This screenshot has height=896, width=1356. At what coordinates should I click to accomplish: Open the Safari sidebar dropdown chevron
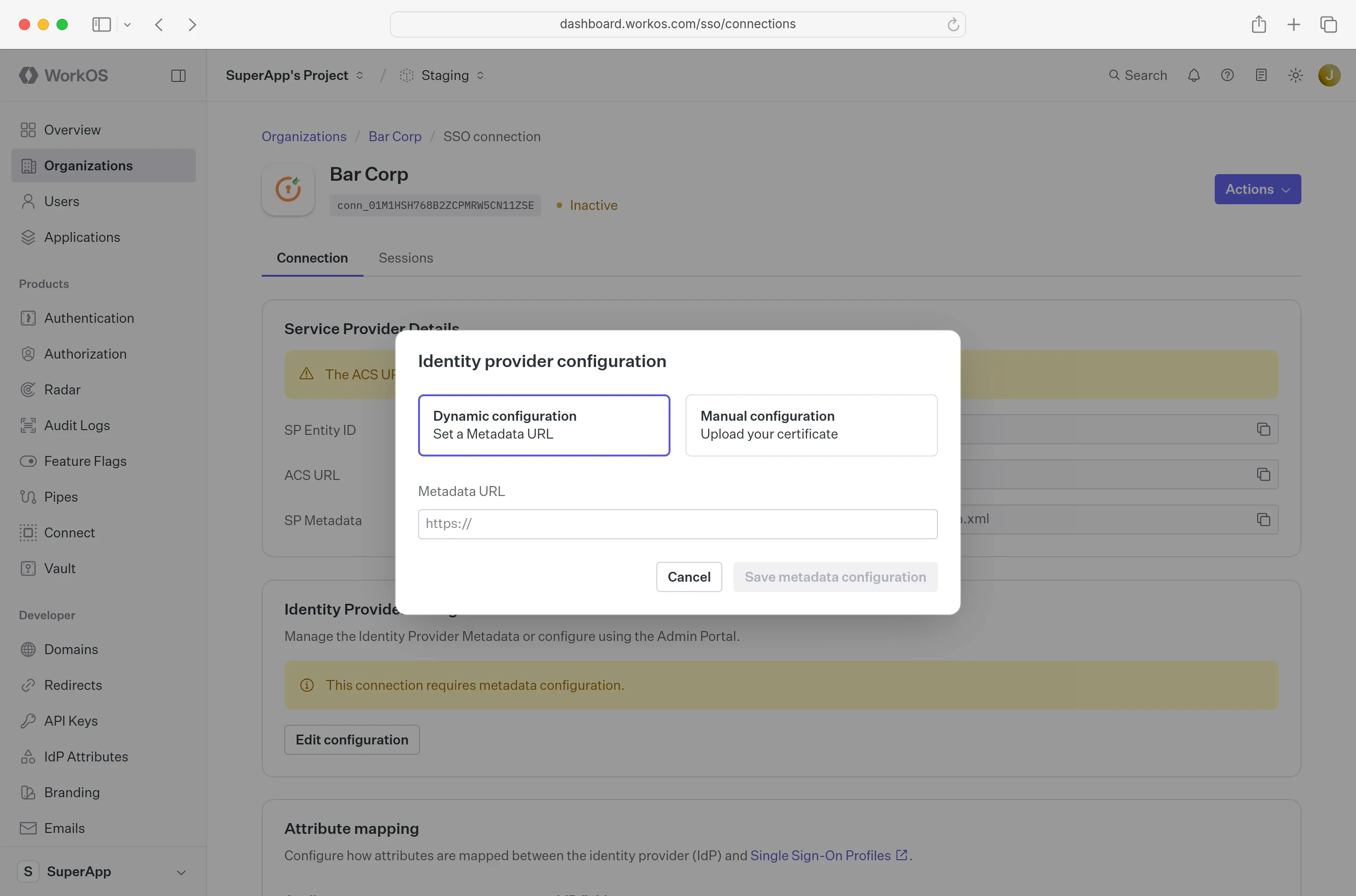click(128, 24)
